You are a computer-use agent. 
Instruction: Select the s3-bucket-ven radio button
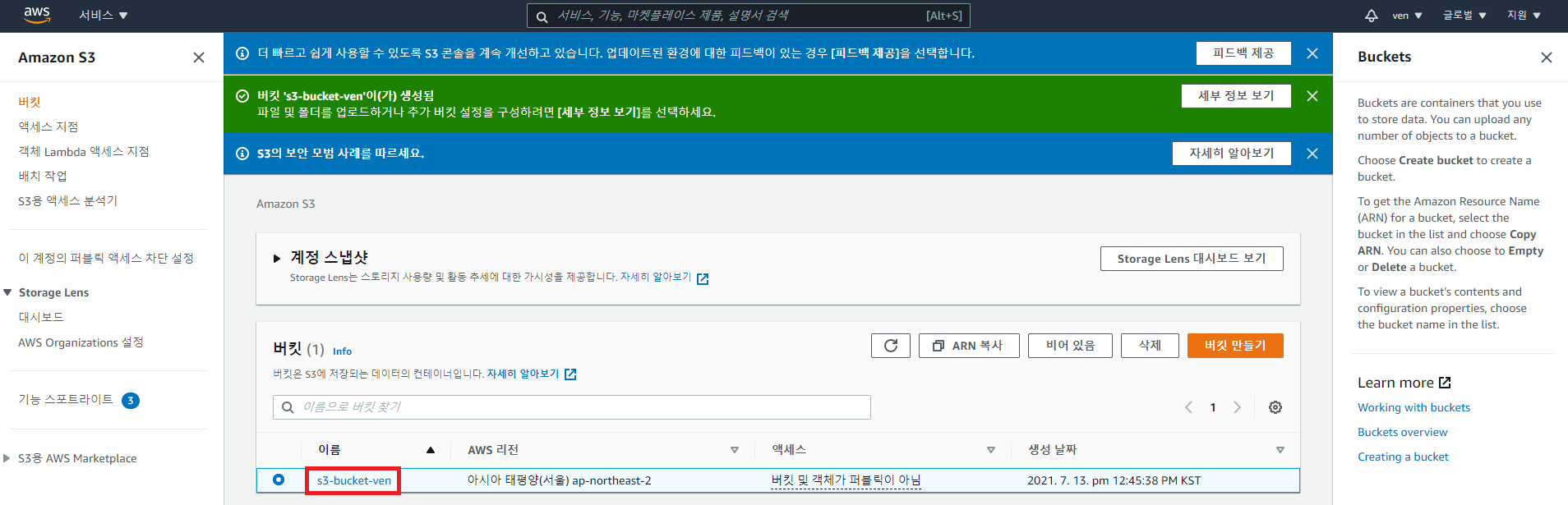[279, 480]
